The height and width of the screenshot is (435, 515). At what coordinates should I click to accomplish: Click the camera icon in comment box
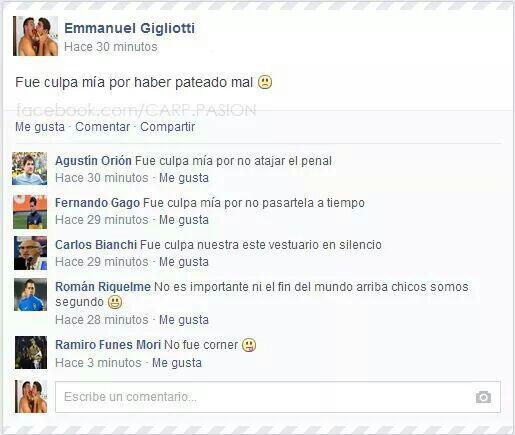coord(483,397)
